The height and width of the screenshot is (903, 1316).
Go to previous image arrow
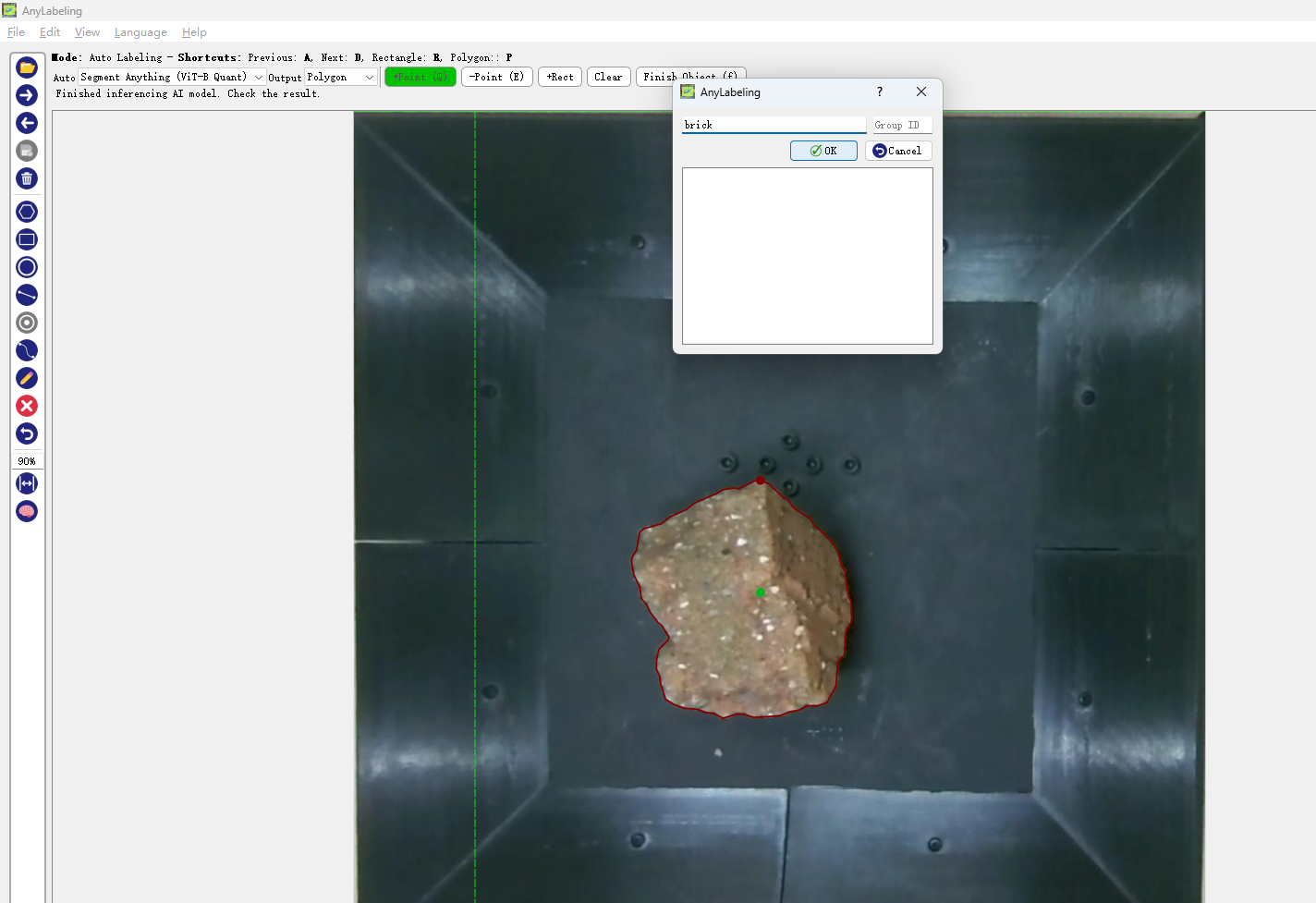(27, 123)
